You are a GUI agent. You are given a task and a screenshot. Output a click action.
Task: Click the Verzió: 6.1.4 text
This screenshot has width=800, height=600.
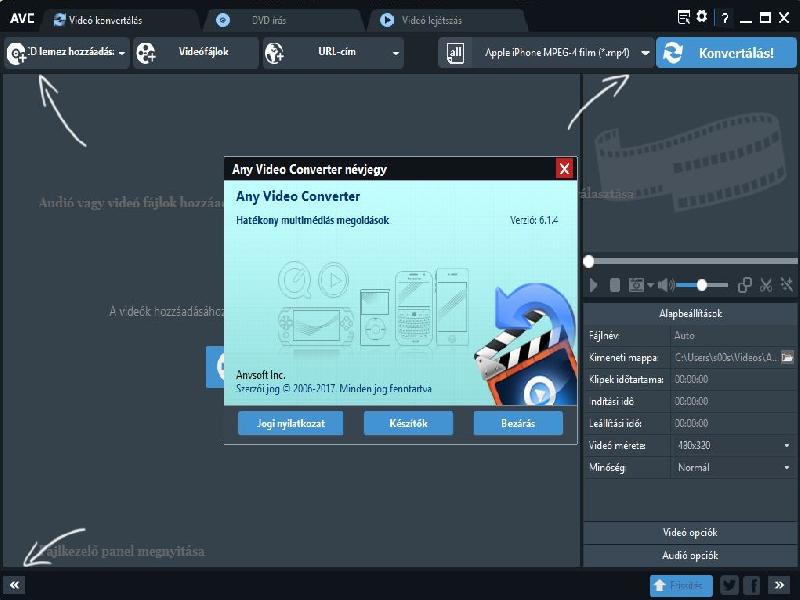(534, 220)
